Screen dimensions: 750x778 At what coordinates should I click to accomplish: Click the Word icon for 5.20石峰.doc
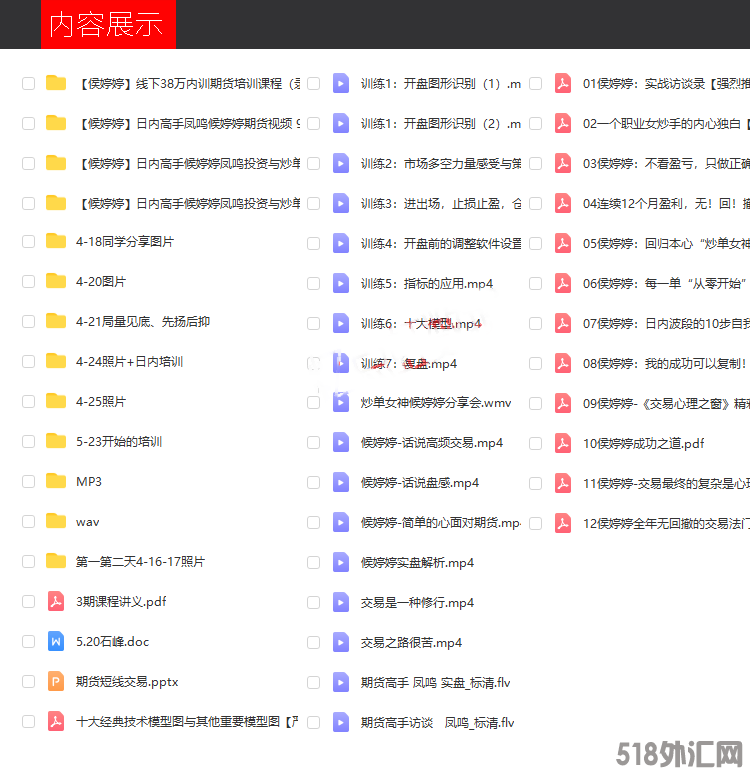tap(56, 642)
